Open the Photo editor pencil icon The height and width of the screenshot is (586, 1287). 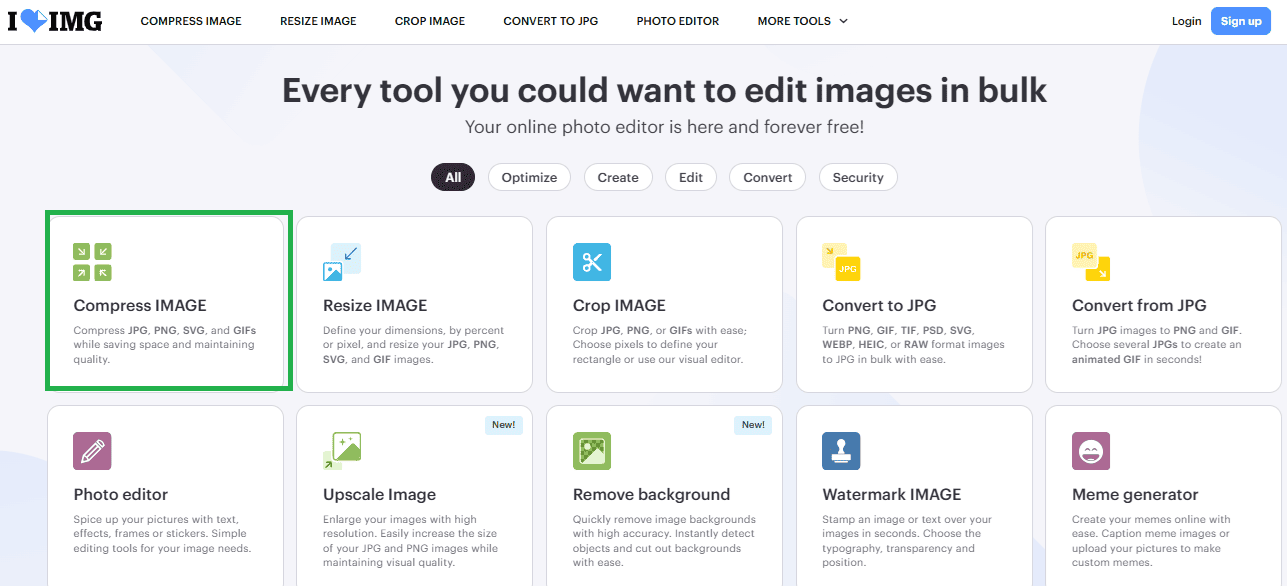[x=92, y=451]
